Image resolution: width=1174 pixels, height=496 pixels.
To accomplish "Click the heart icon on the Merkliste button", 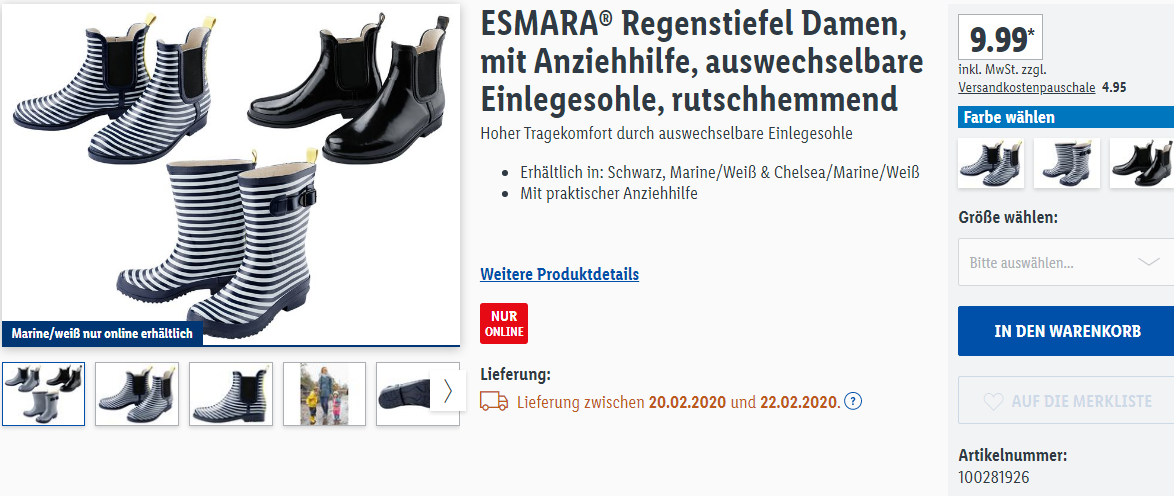I will point(993,402).
